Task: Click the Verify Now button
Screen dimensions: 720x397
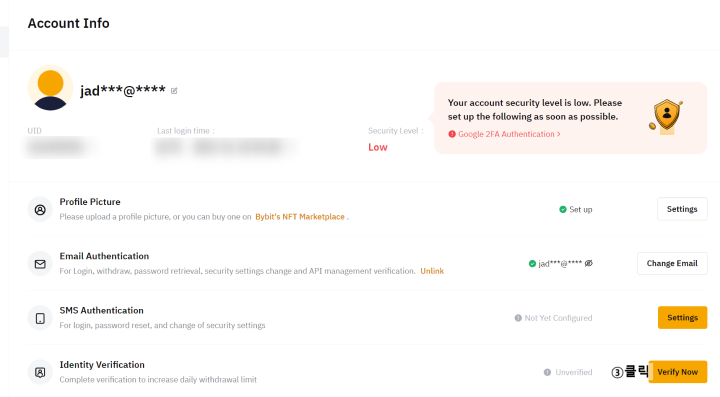Action: click(677, 372)
